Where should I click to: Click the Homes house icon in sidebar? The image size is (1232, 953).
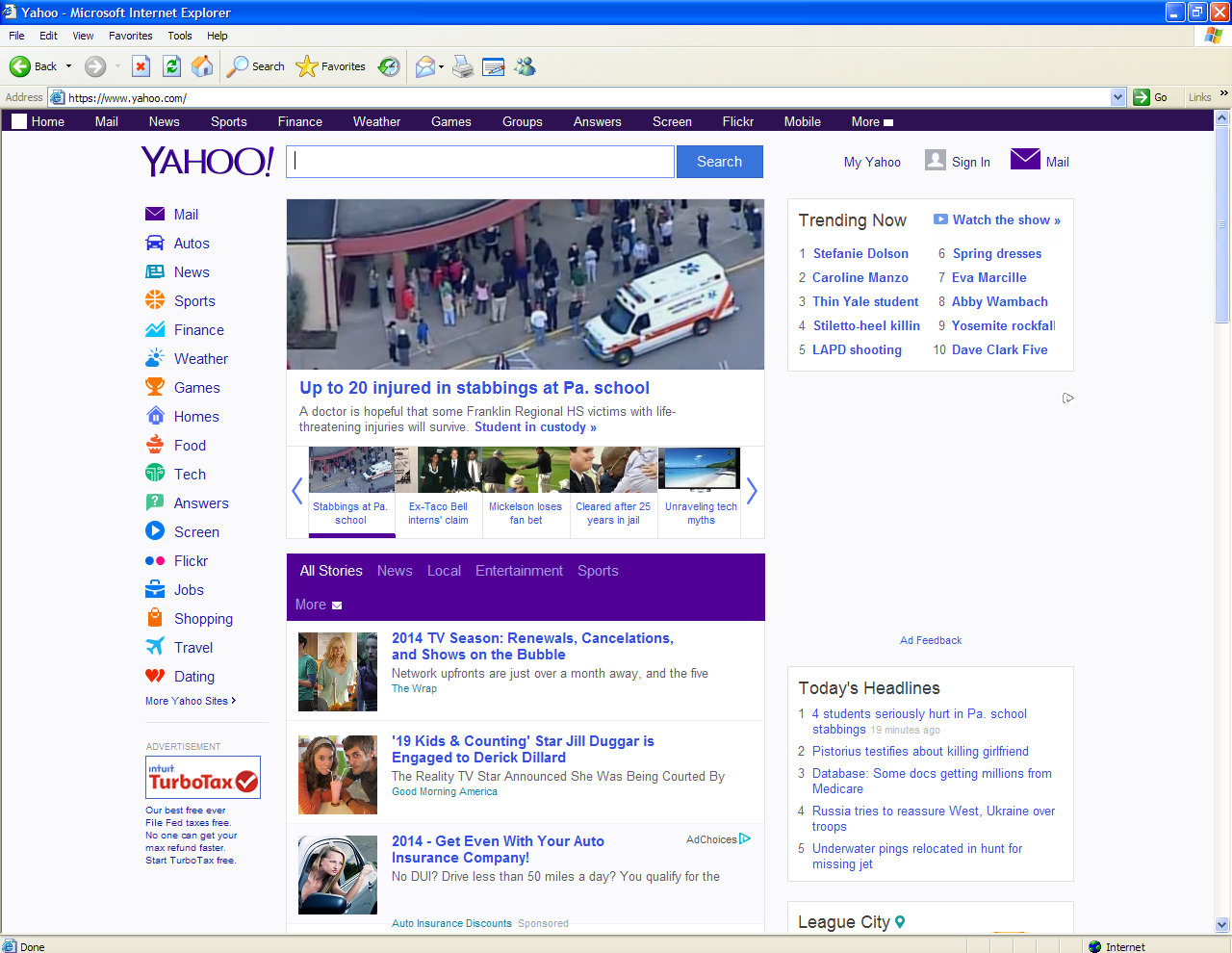pyautogui.click(x=155, y=416)
